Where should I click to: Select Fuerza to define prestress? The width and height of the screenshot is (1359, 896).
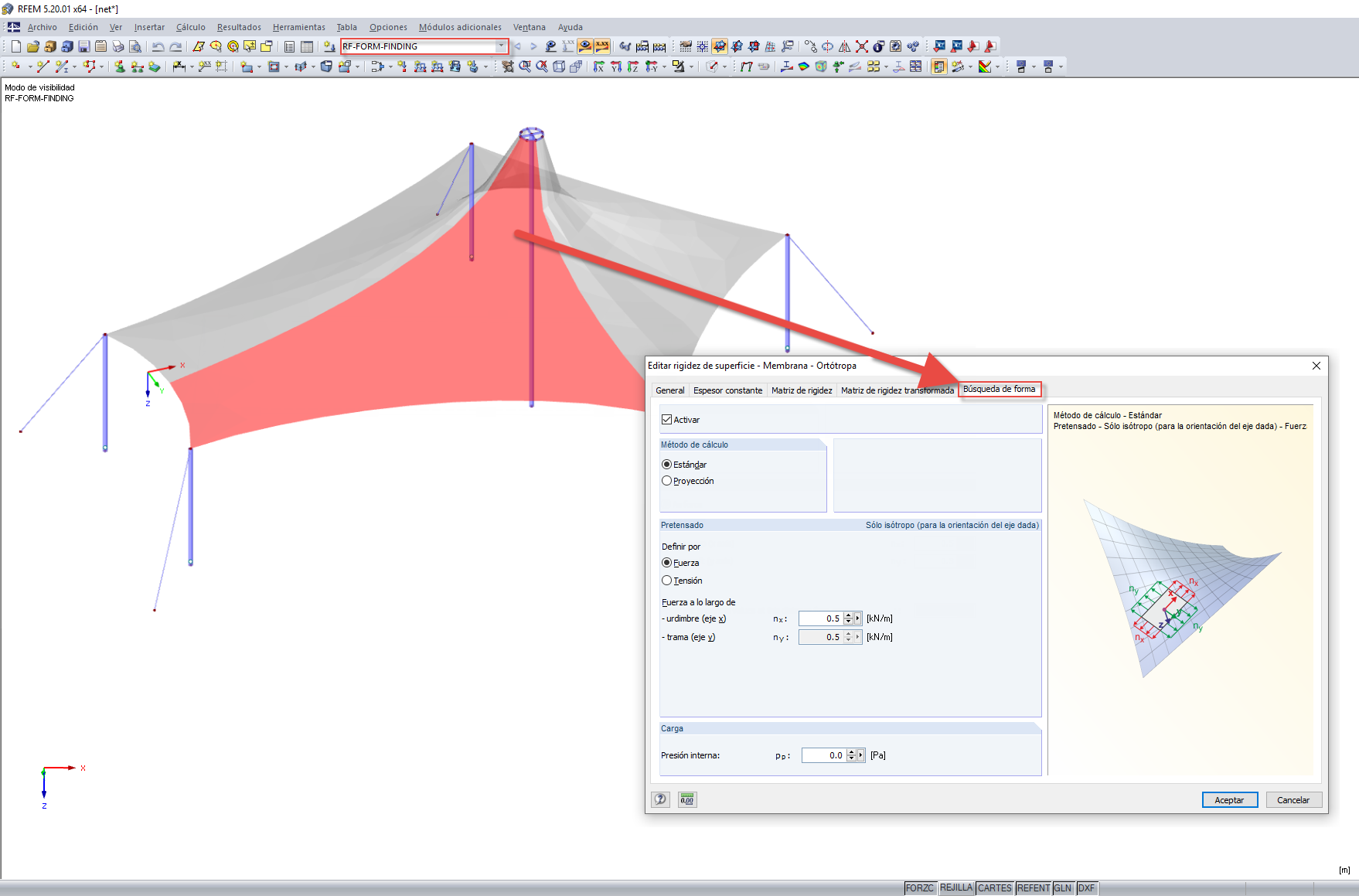pos(667,563)
